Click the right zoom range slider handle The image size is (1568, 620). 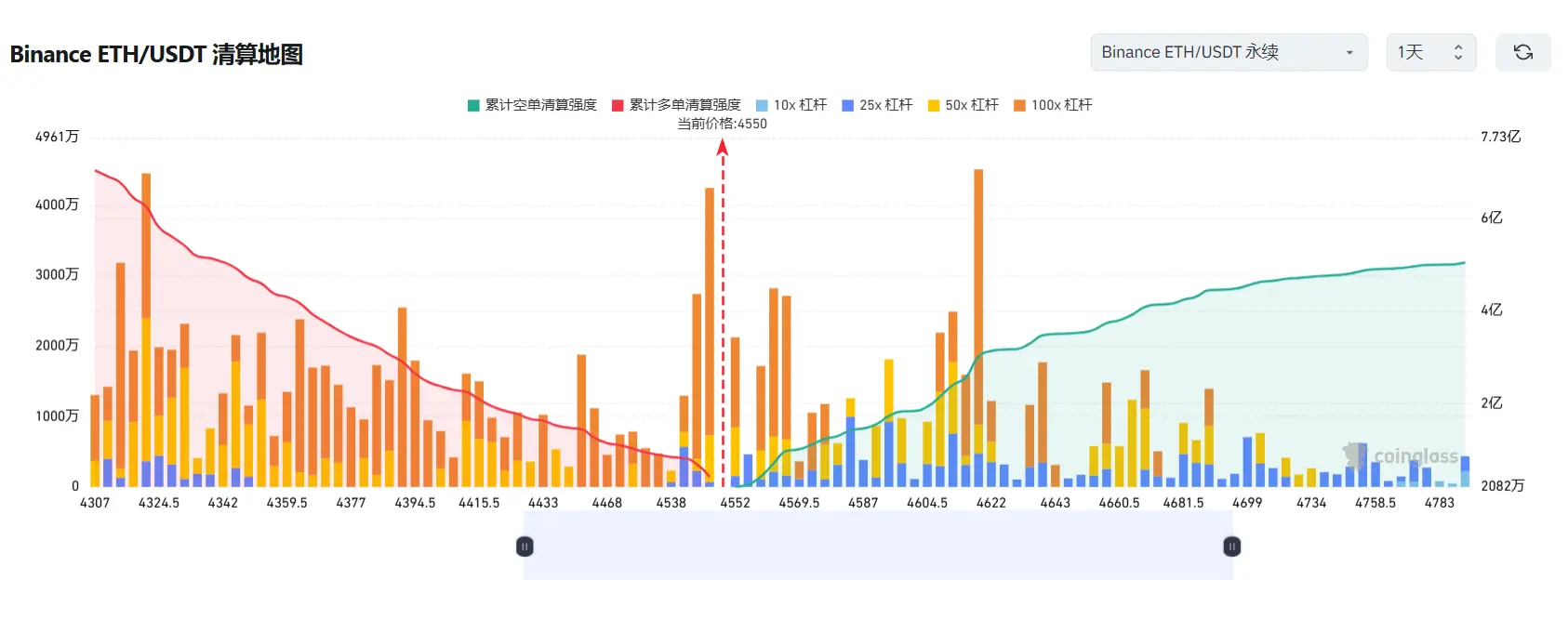(1232, 547)
